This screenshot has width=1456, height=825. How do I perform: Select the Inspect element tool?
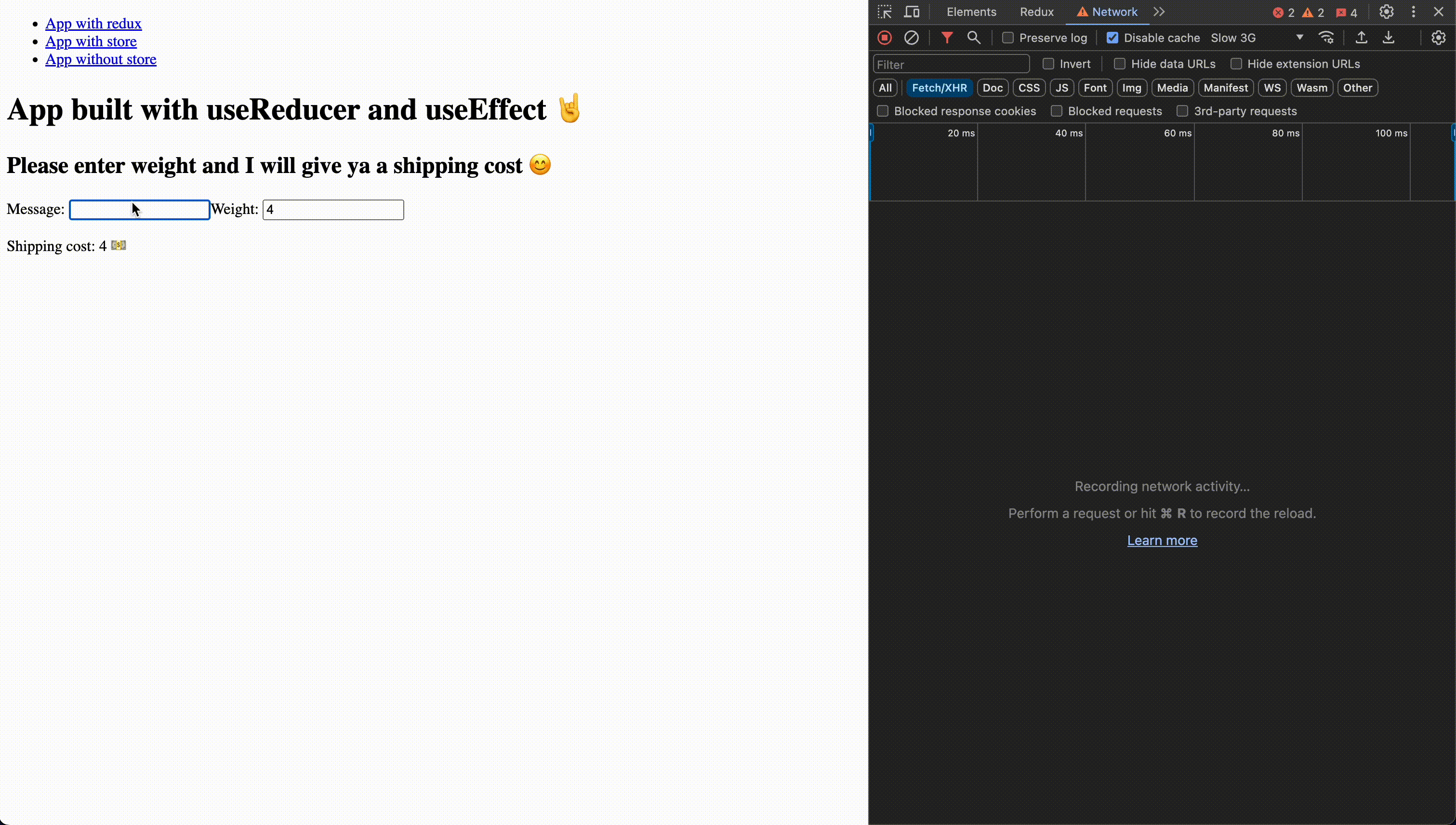point(884,12)
